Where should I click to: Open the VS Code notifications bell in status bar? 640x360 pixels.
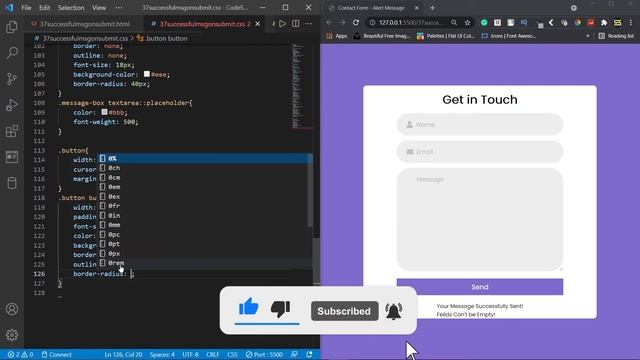click(x=309, y=354)
